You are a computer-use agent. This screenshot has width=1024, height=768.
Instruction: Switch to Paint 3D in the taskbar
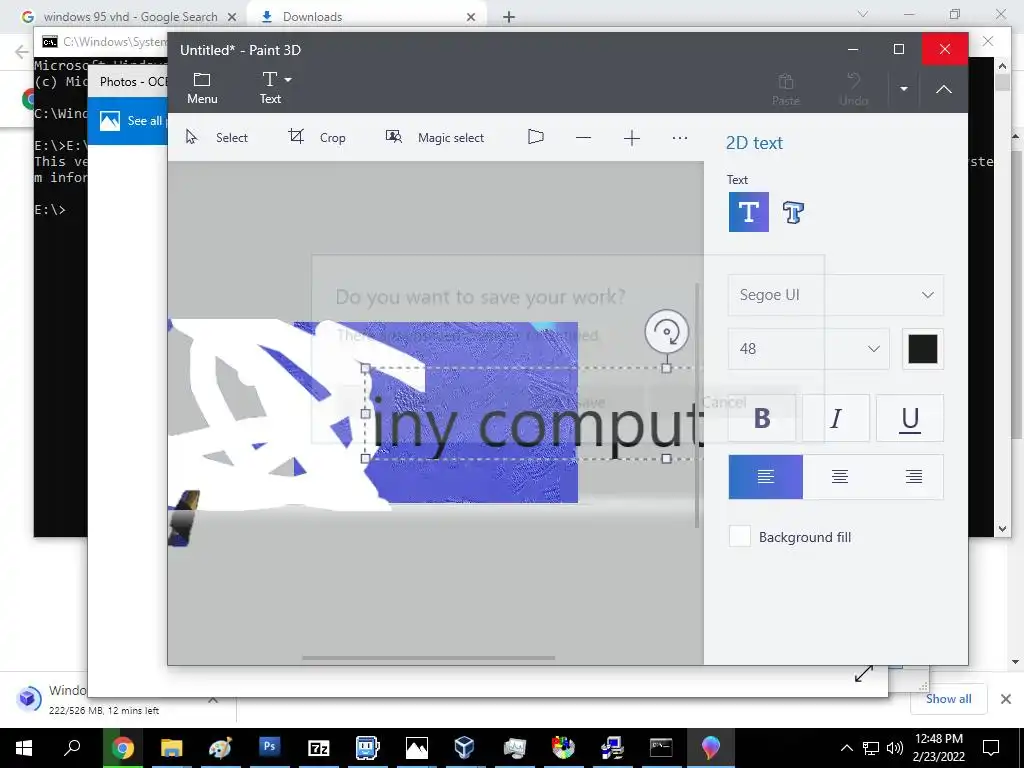[x=710, y=748]
